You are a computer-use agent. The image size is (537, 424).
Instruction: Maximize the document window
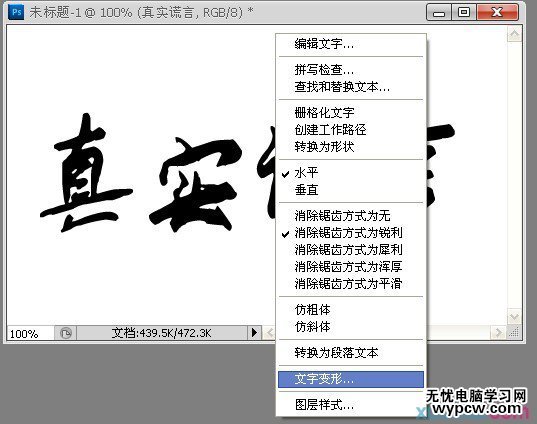point(464,13)
